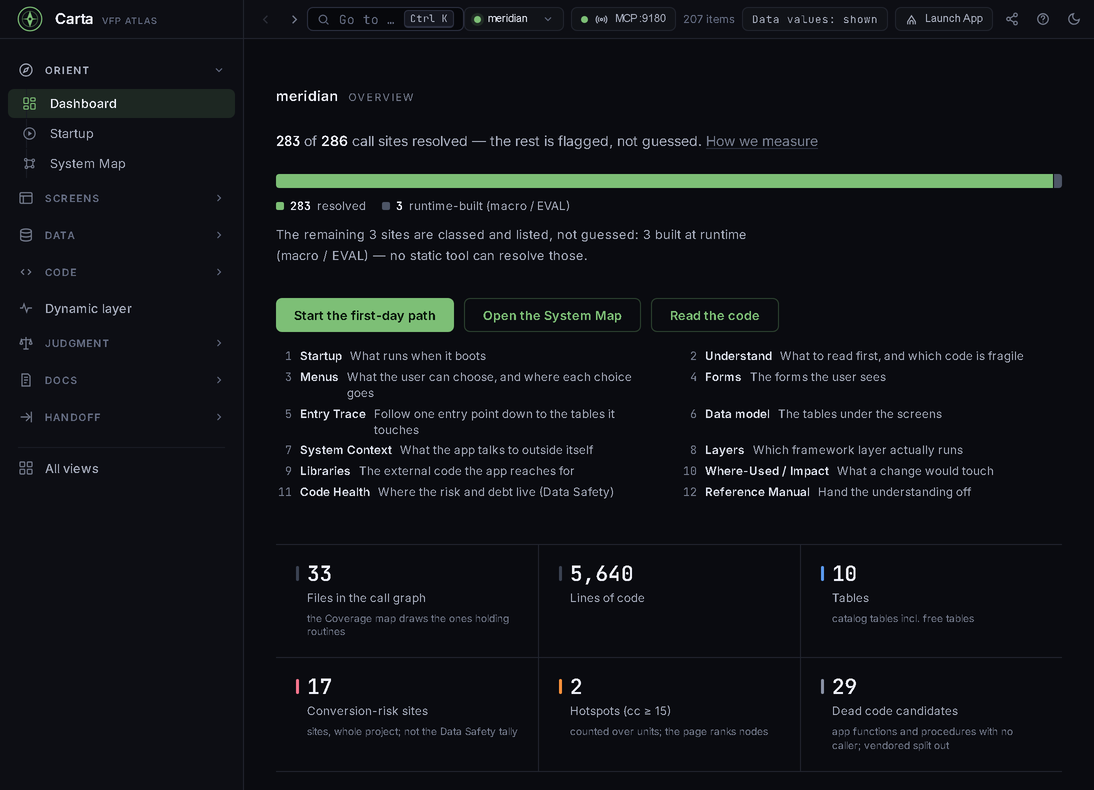Click the Judgment scales icon
The height and width of the screenshot is (790, 1094).
(x=26, y=343)
